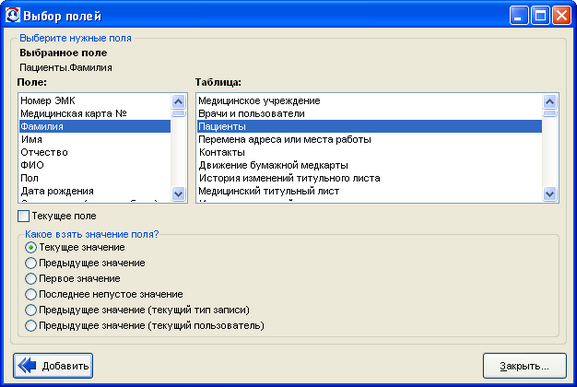
Task: Minimize the Выбор полей window
Action: coord(519,15)
